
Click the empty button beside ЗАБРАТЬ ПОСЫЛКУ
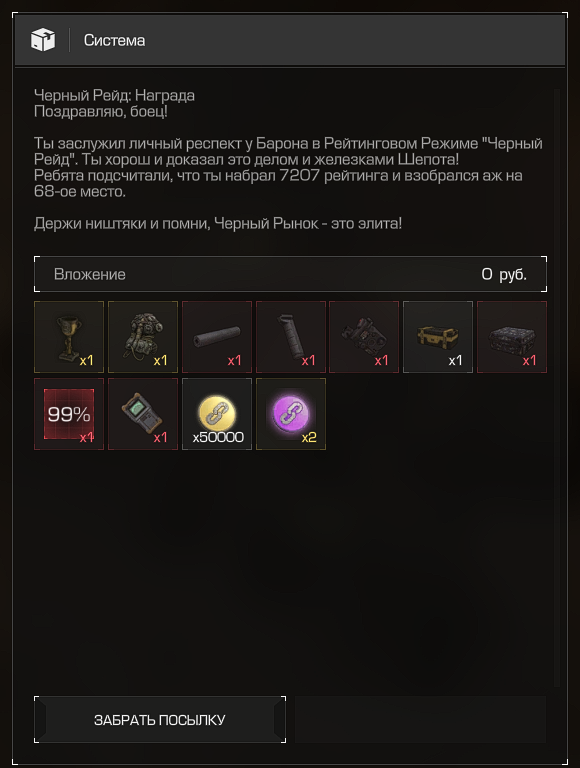pos(420,720)
